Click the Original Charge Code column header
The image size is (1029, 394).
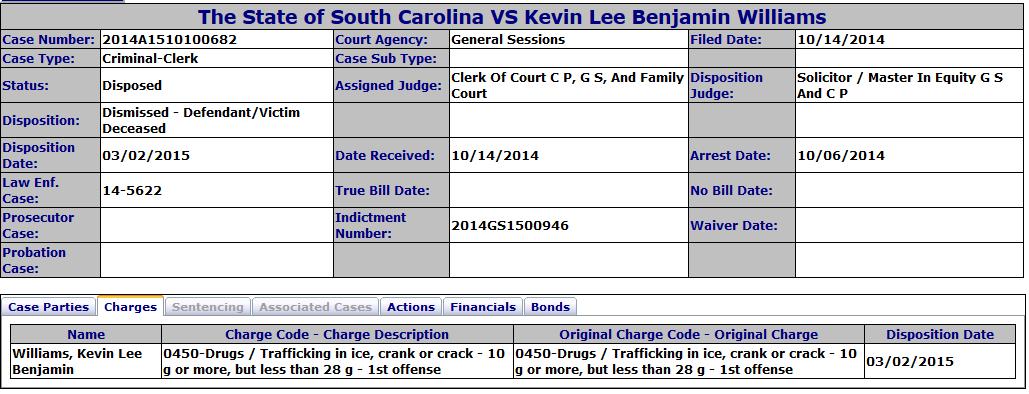(688, 334)
